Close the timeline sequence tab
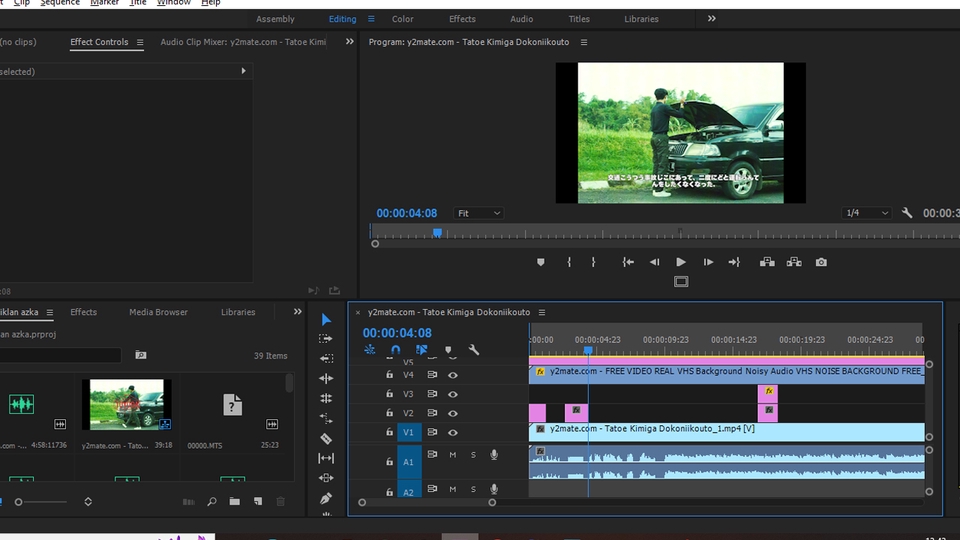The image size is (960, 540). (358, 312)
